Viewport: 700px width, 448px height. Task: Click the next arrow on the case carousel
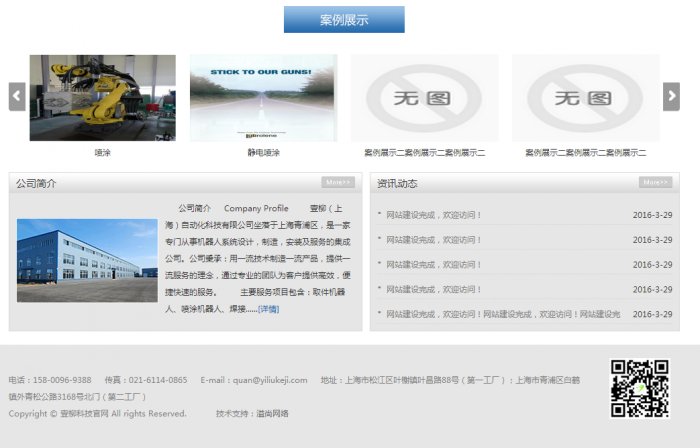(x=671, y=96)
